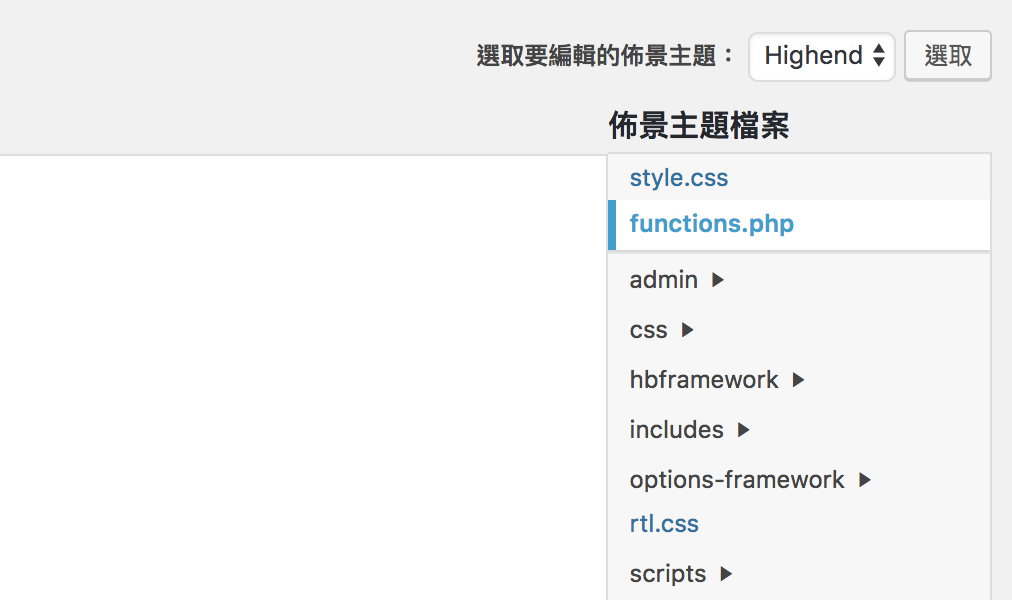Viewport: 1012px width, 600px height.
Task: Open the rtl.css file
Action: pos(664,524)
